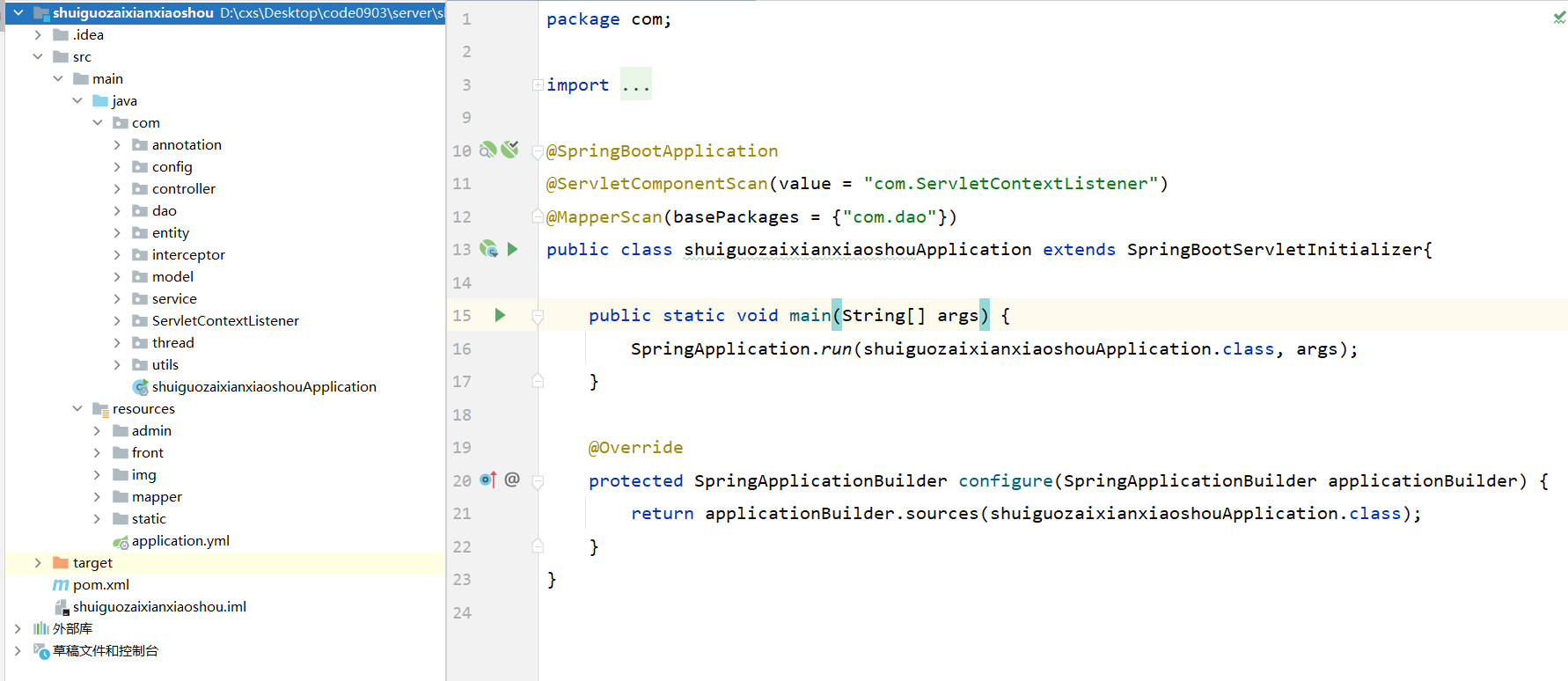This screenshot has width=1568, height=681.
Task: Click the blue java source folder icon
Action: [100, 100]
